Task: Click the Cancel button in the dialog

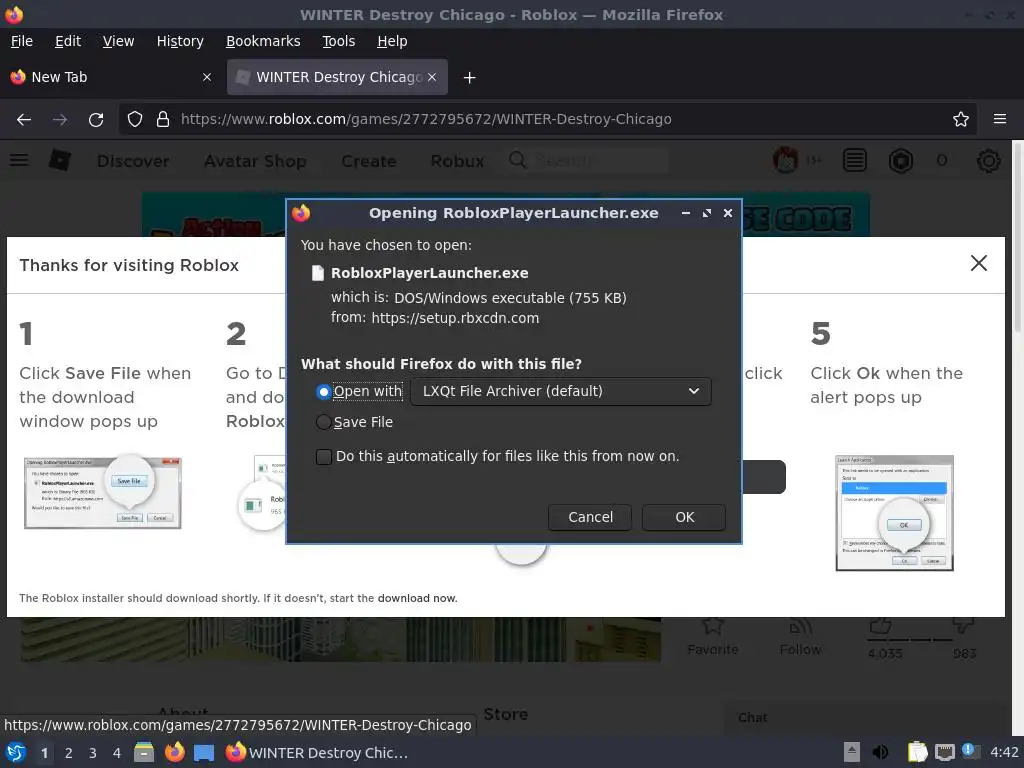Action: click(x=590, y=517)
